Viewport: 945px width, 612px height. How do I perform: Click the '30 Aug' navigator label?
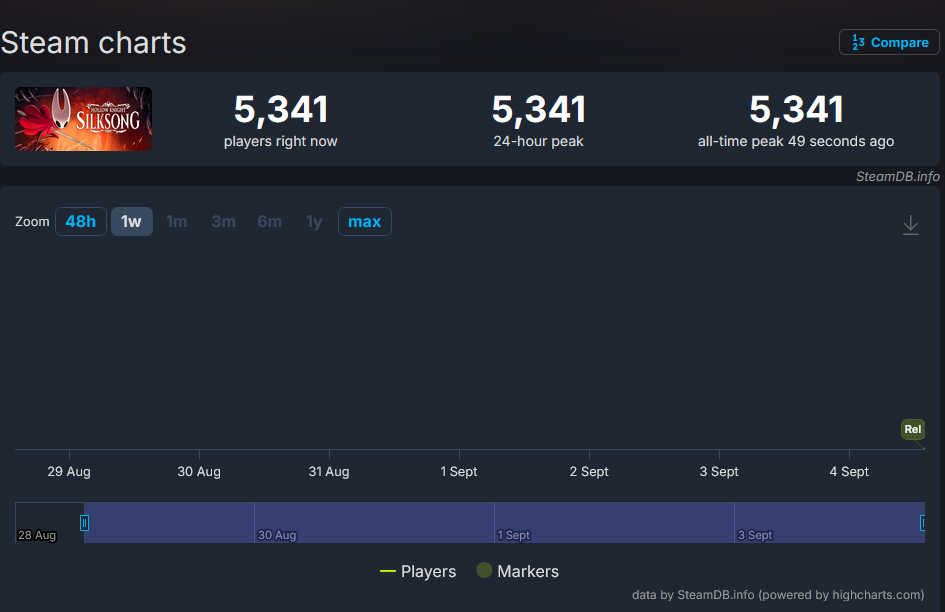coord(277,535)
